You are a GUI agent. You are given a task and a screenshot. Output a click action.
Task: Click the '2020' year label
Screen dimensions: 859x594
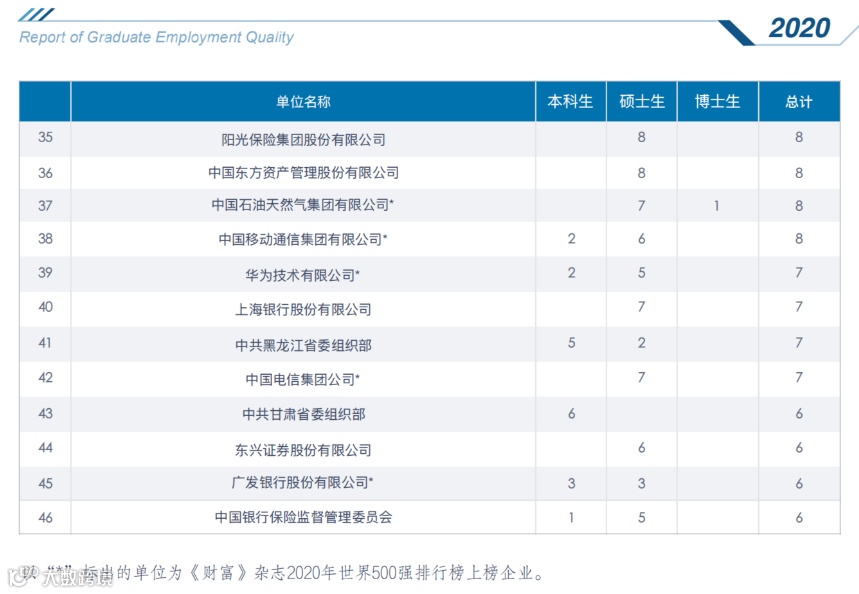point(799,27)
